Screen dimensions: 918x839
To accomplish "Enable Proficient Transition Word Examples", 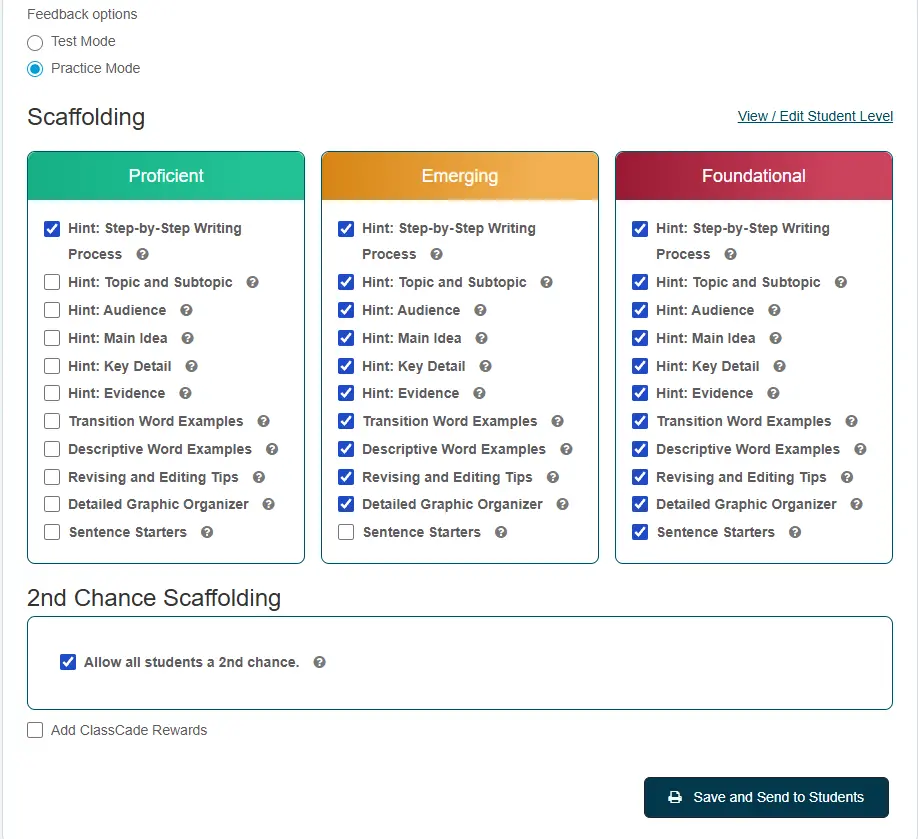I will [x=52, y=421].
